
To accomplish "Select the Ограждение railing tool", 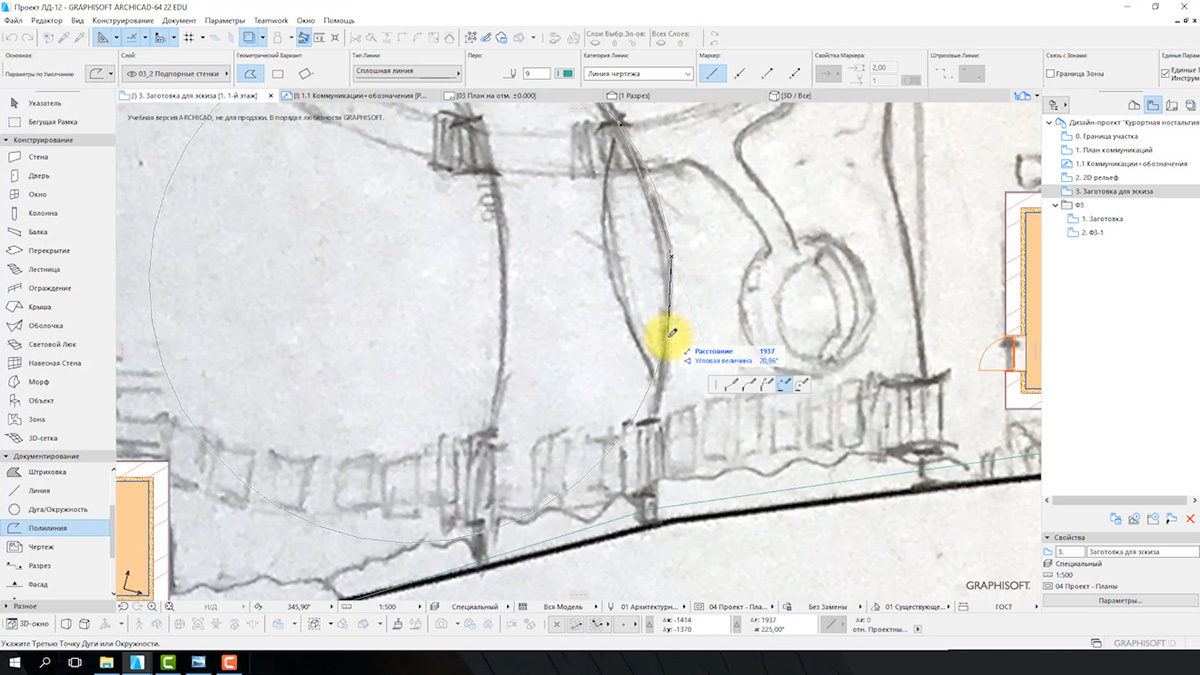I will pyautogui.click(x=57, y=288).
